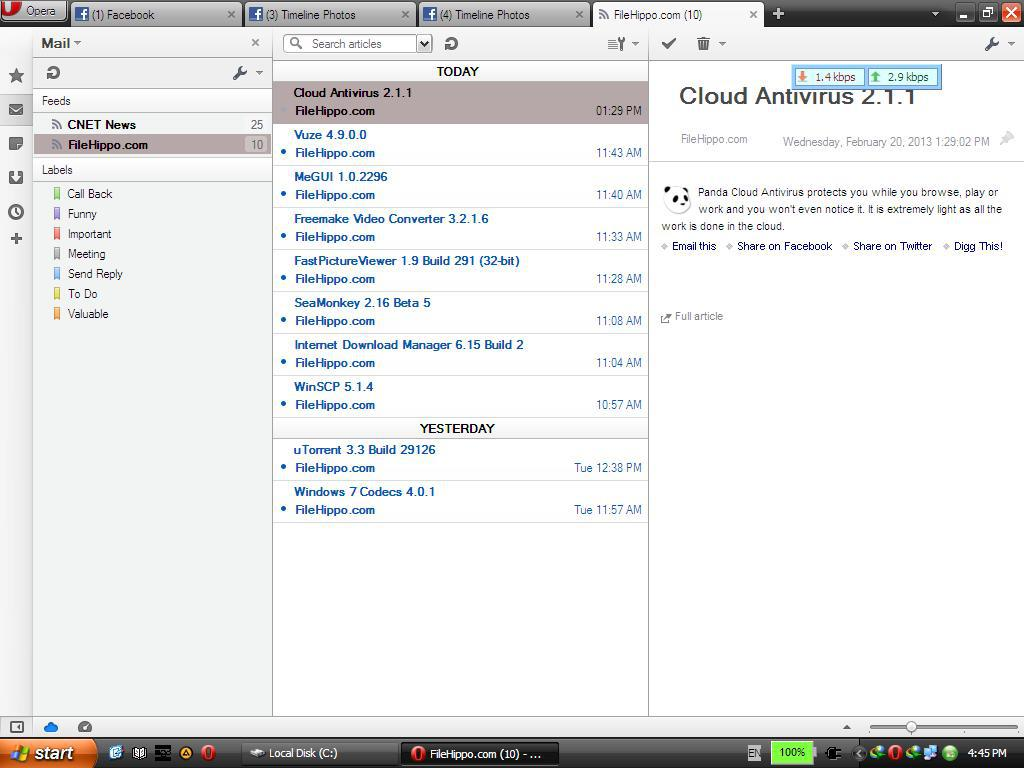Viewport: 1024px width, 768px height.
Task: Open the search field dropdown arrow
Action: 424,44
